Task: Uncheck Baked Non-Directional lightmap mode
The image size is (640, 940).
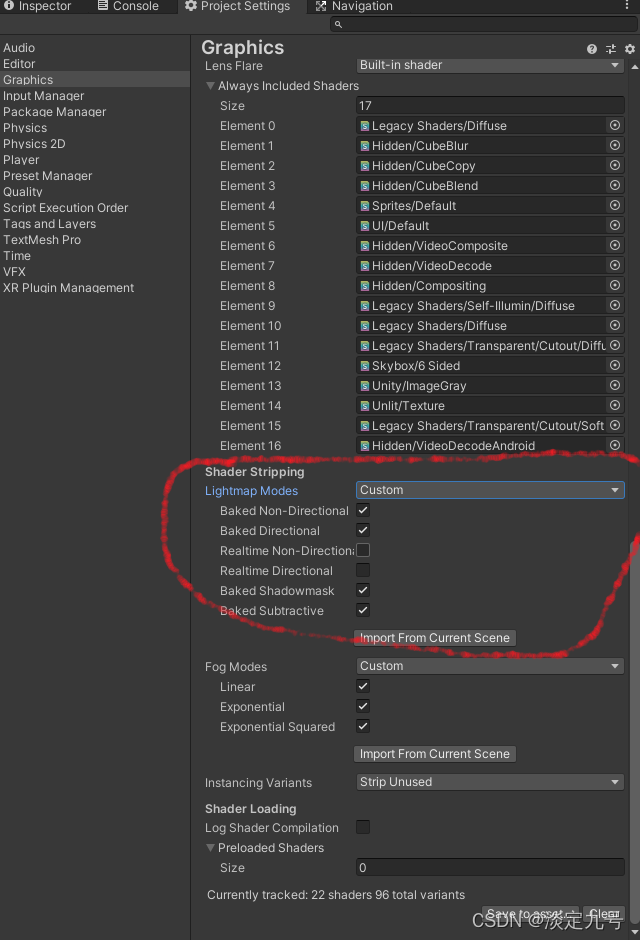Action: (363, 511)
